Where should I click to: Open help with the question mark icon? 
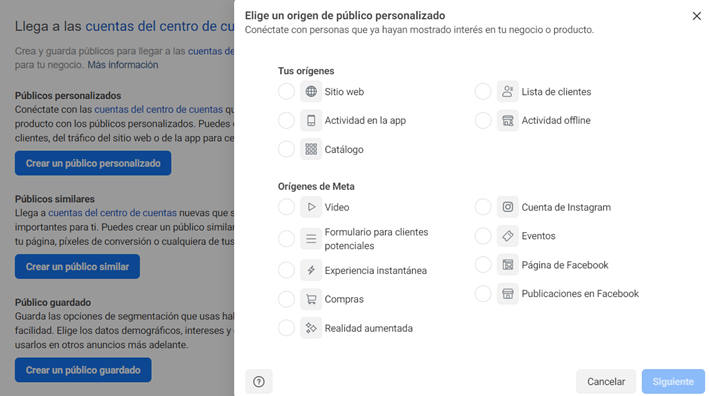259,382
